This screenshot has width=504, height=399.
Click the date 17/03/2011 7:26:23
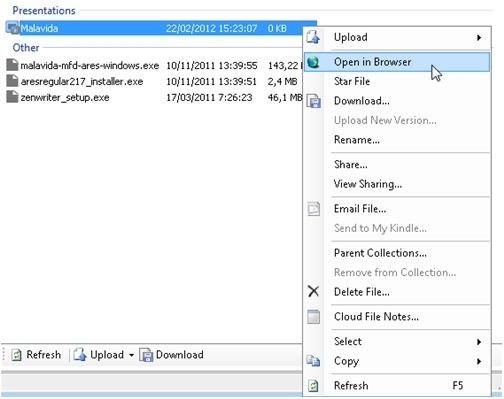click(x=209, y=97)
